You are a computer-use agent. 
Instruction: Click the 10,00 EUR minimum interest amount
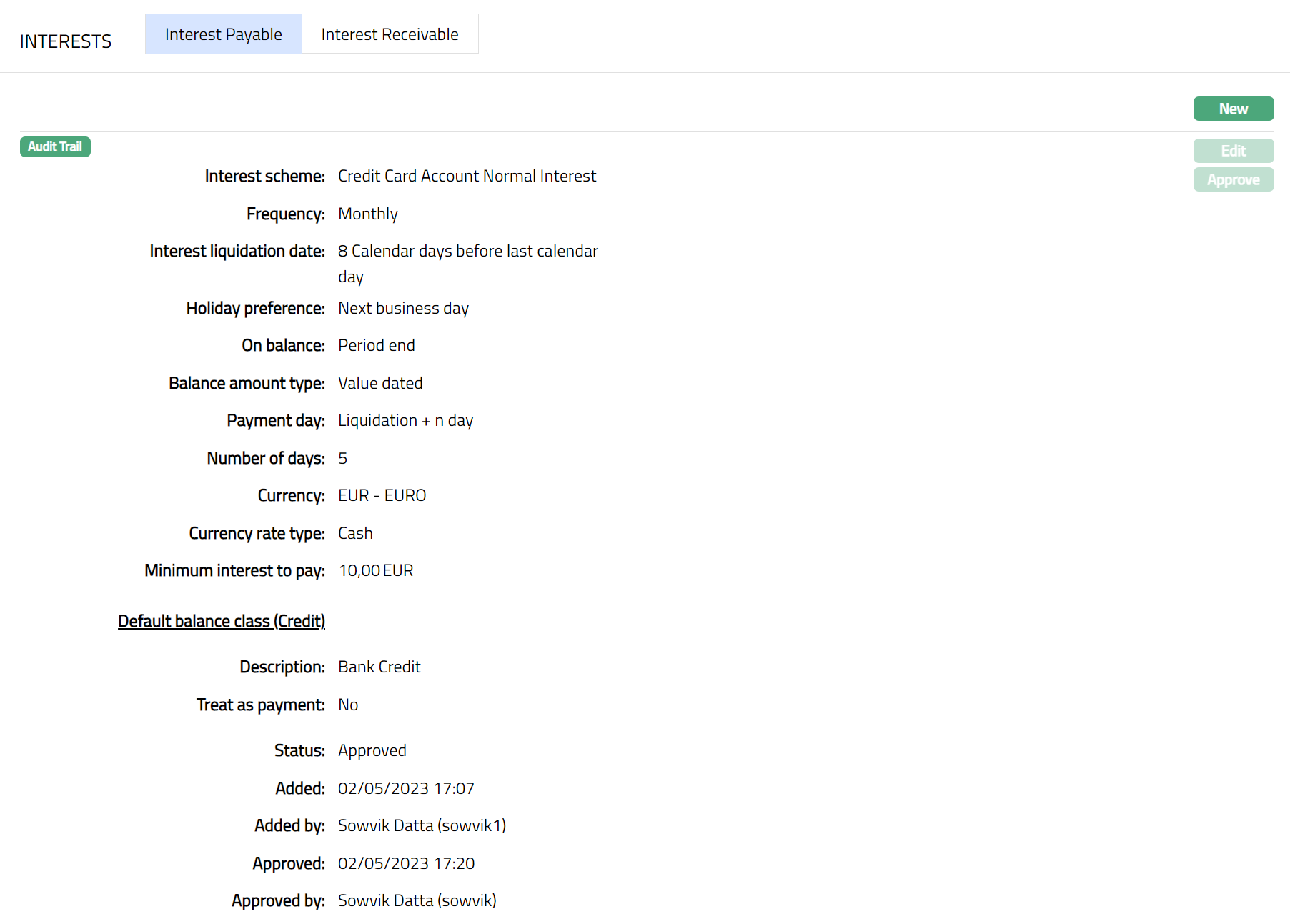click(375, 570)
